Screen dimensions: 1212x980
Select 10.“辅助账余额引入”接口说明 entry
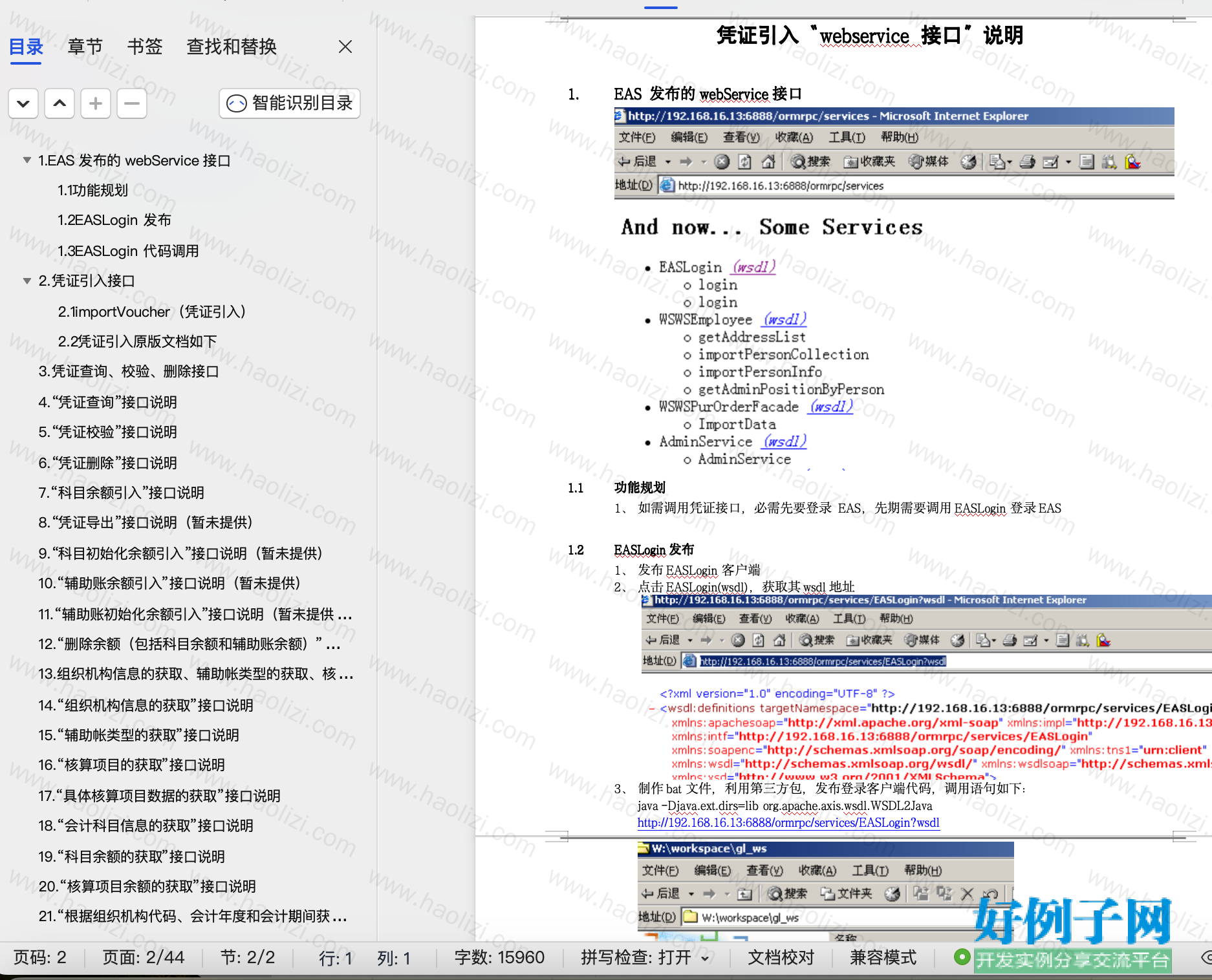[169, 583]
